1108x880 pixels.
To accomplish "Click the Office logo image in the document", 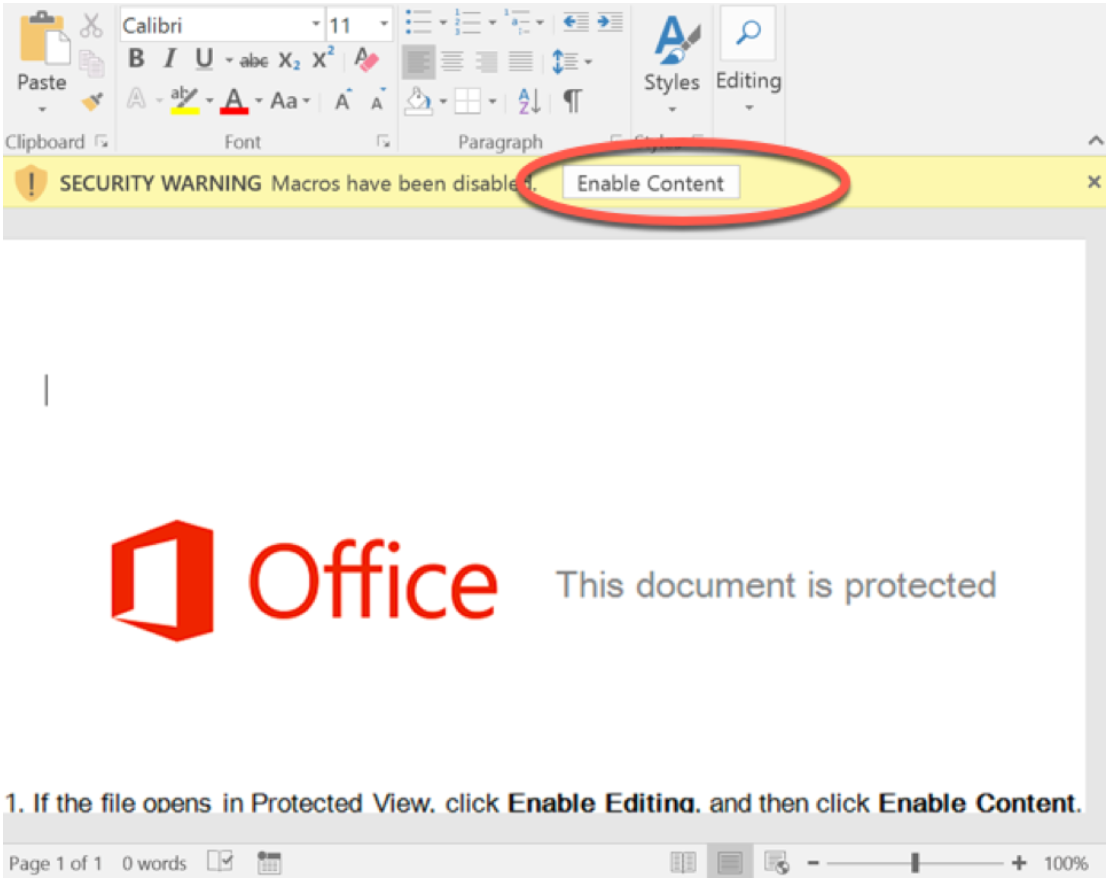I will point(304,581).
